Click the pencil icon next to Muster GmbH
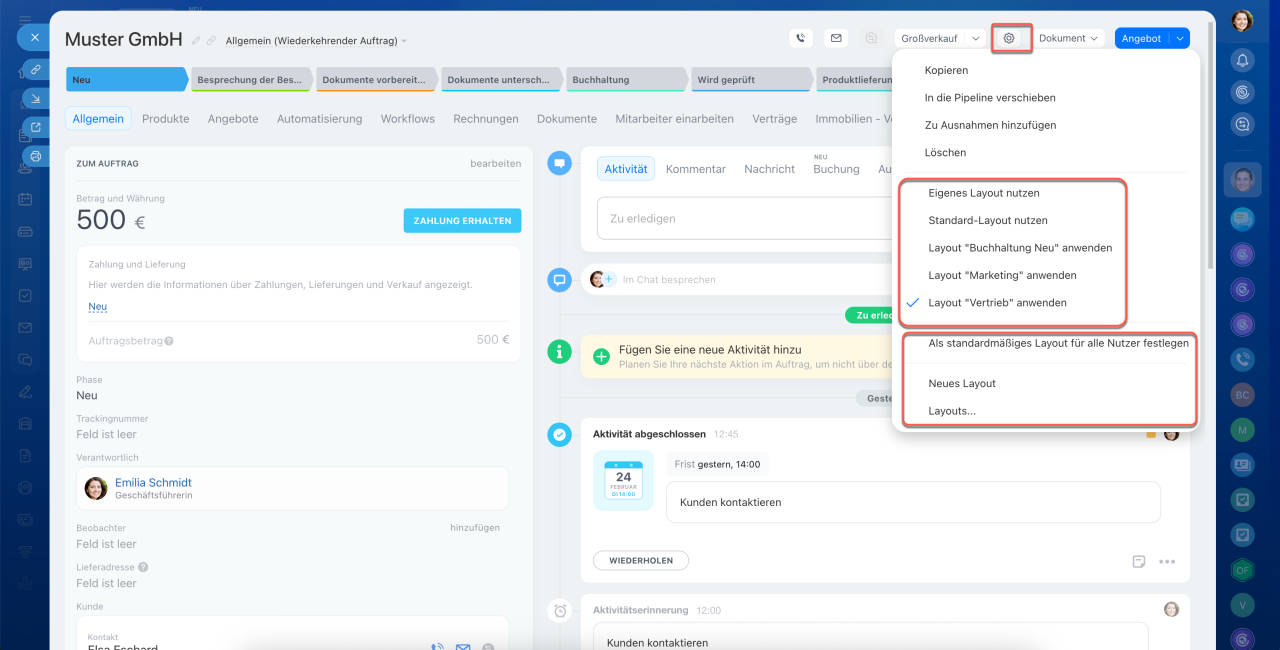 click(196, 41)
